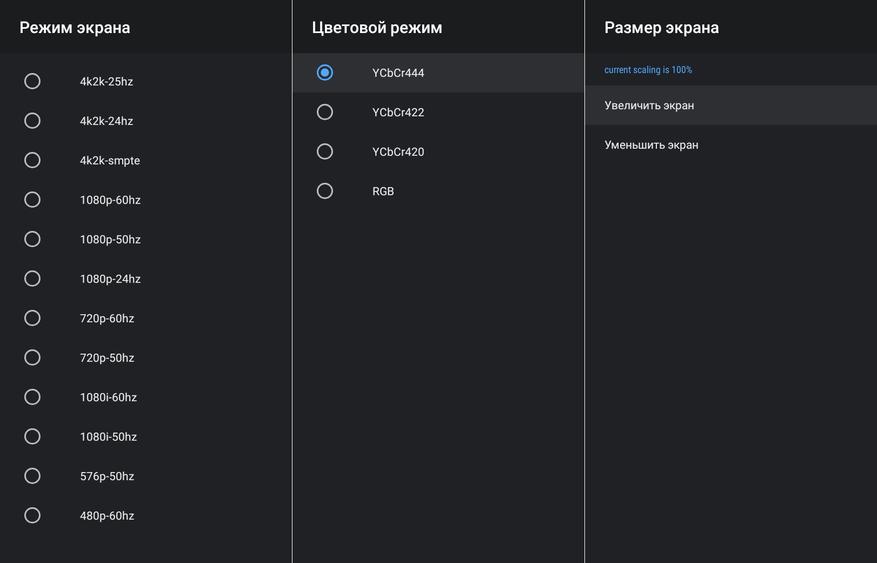Choose 1080i-50hz interlaced mode

pyautogui.click(x=33, y=437)
